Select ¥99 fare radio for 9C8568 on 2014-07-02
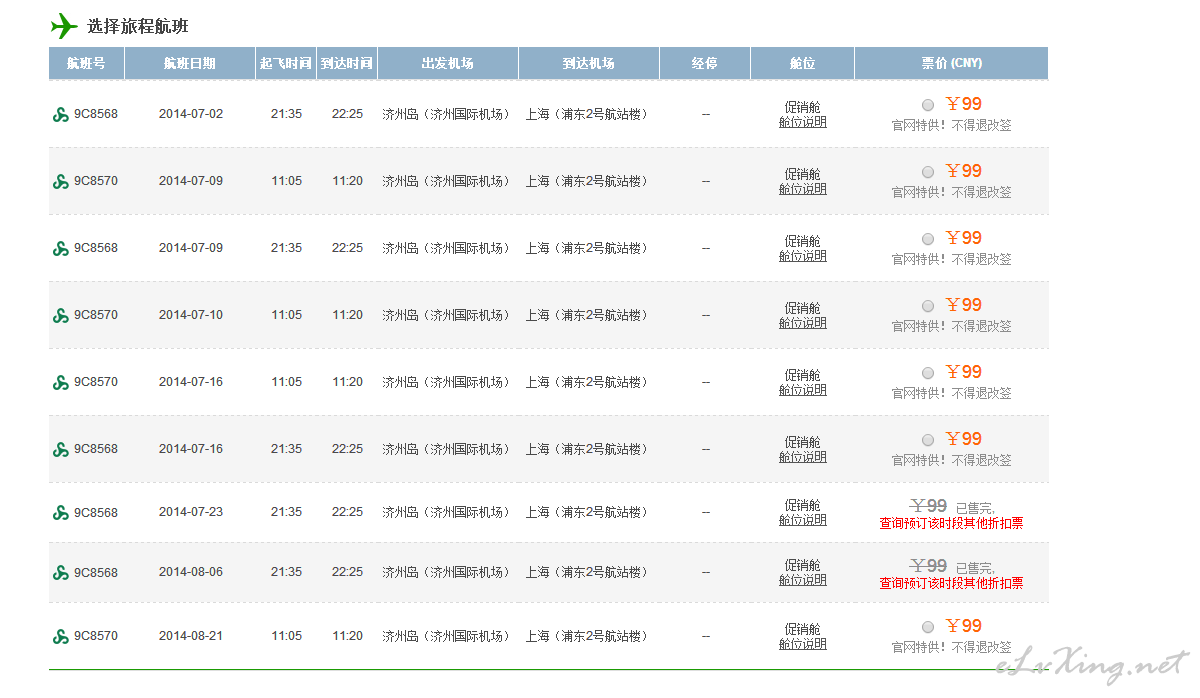 click(x=928, y=105)
